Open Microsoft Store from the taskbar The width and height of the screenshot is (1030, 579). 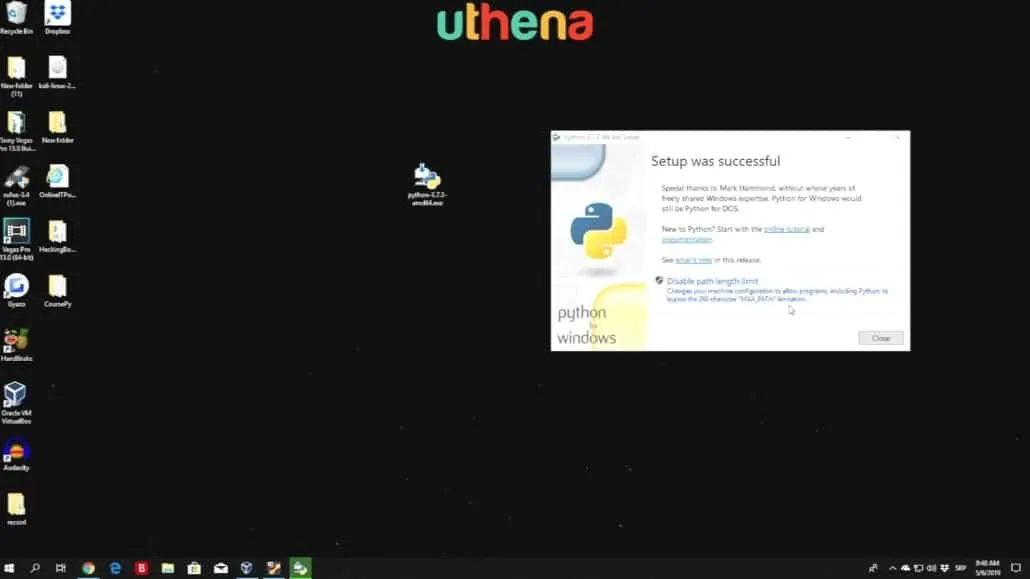(x=194, y=568)
